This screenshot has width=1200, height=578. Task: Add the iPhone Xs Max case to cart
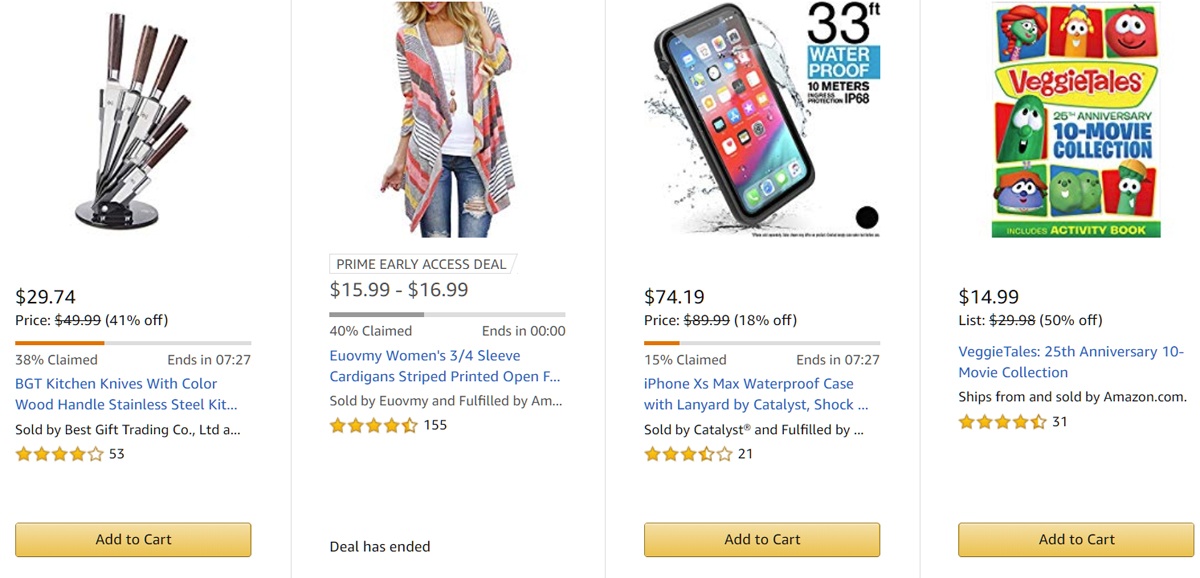(x=763, y=539)
